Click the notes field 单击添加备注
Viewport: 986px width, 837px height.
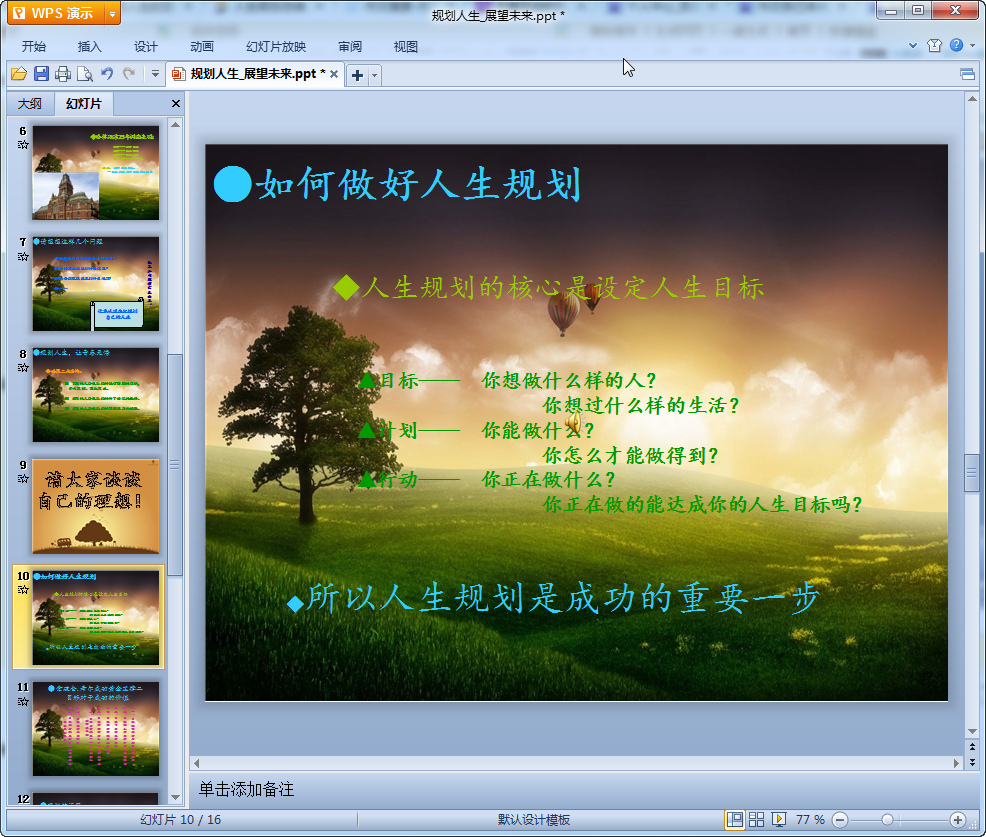[x=577, y=789]
